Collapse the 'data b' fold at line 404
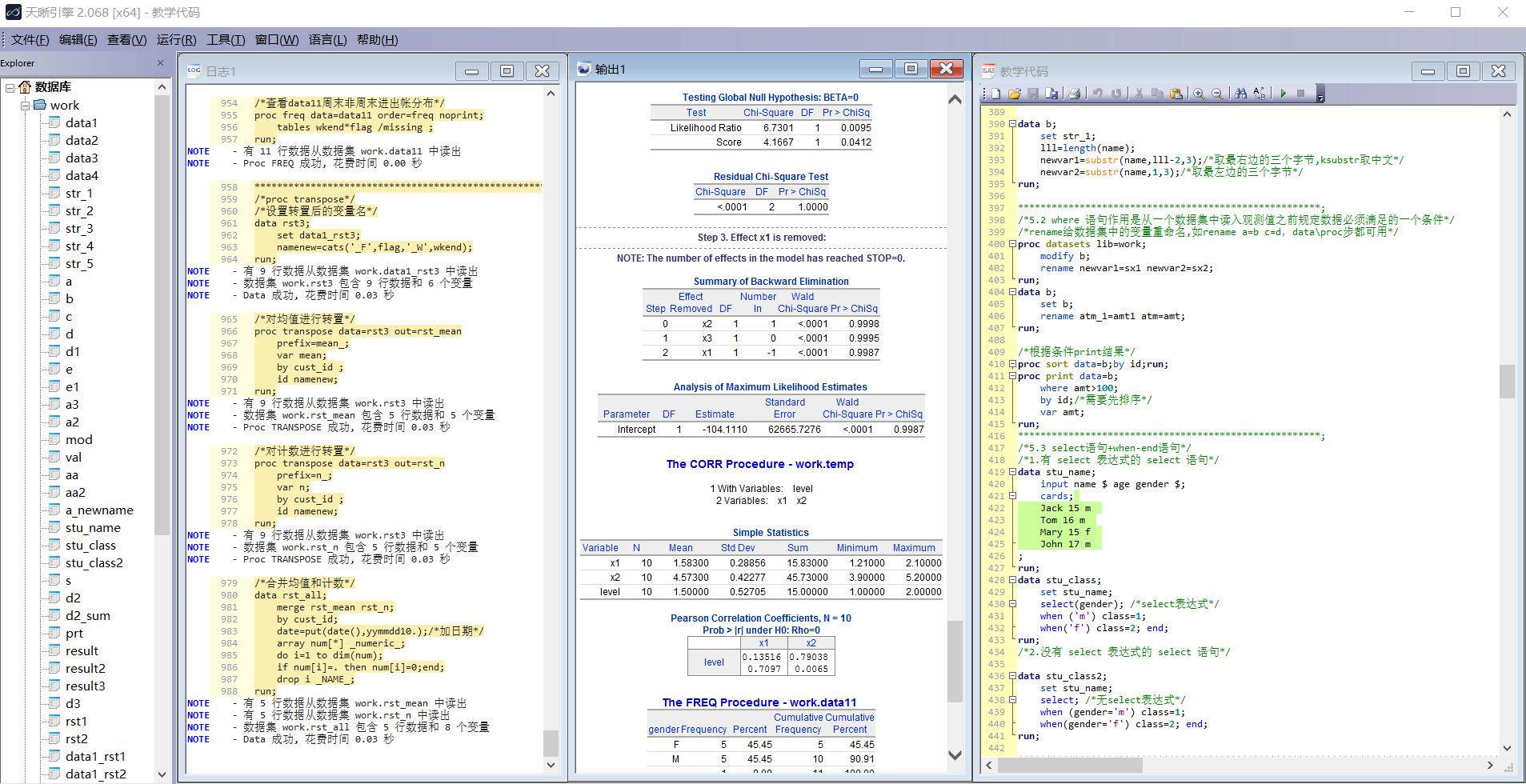1526x784 pixels. pos(1012,292)
